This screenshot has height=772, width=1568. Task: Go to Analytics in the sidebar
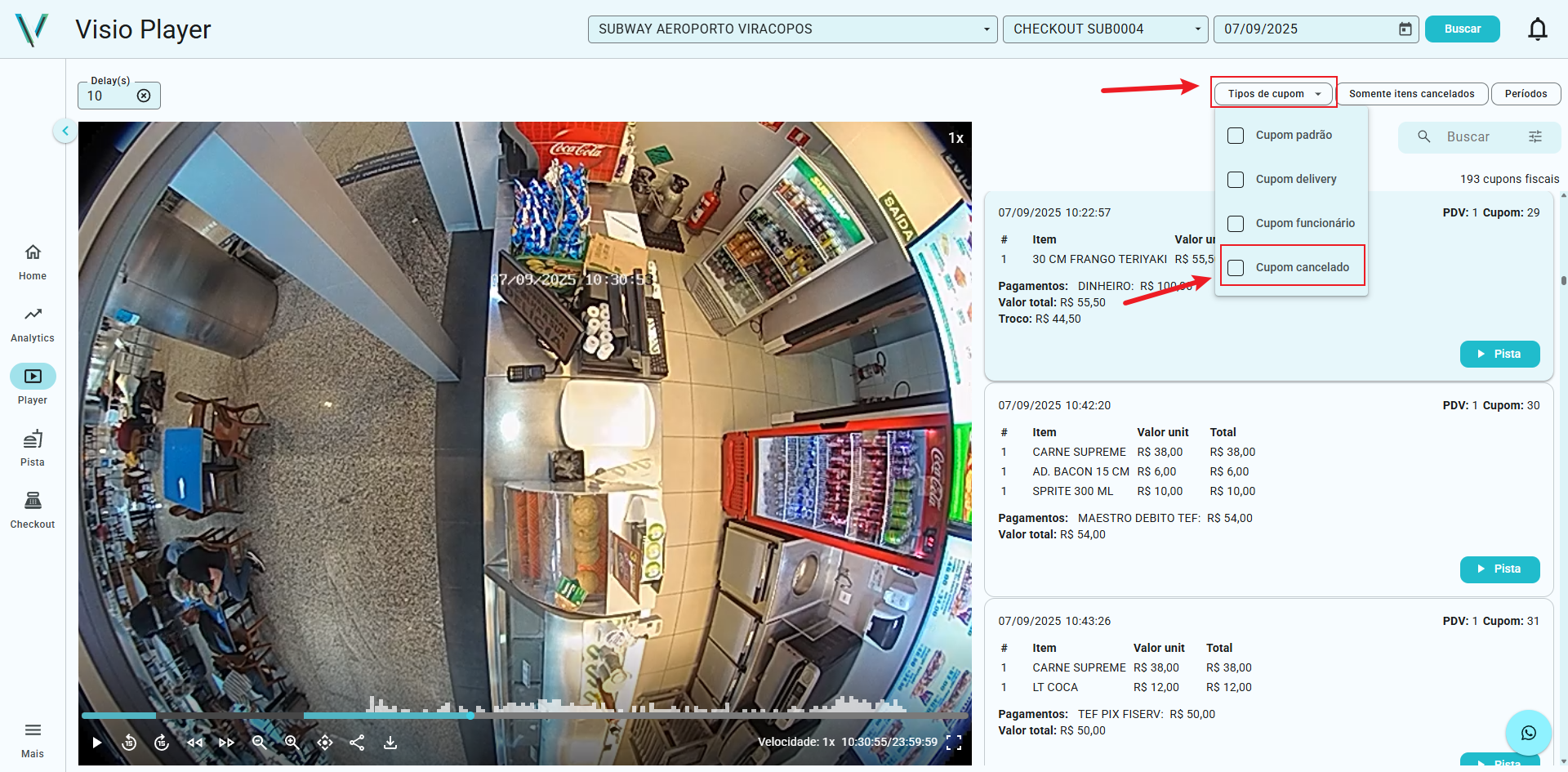(33, 324)
